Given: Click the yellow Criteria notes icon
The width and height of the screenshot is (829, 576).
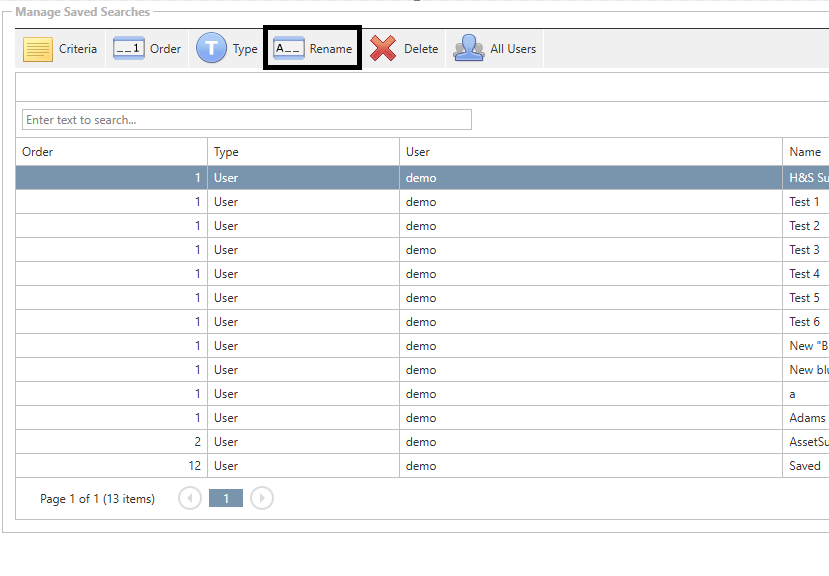Looking at the screenshot, I should pyautogui.click(x=38, y=49).
